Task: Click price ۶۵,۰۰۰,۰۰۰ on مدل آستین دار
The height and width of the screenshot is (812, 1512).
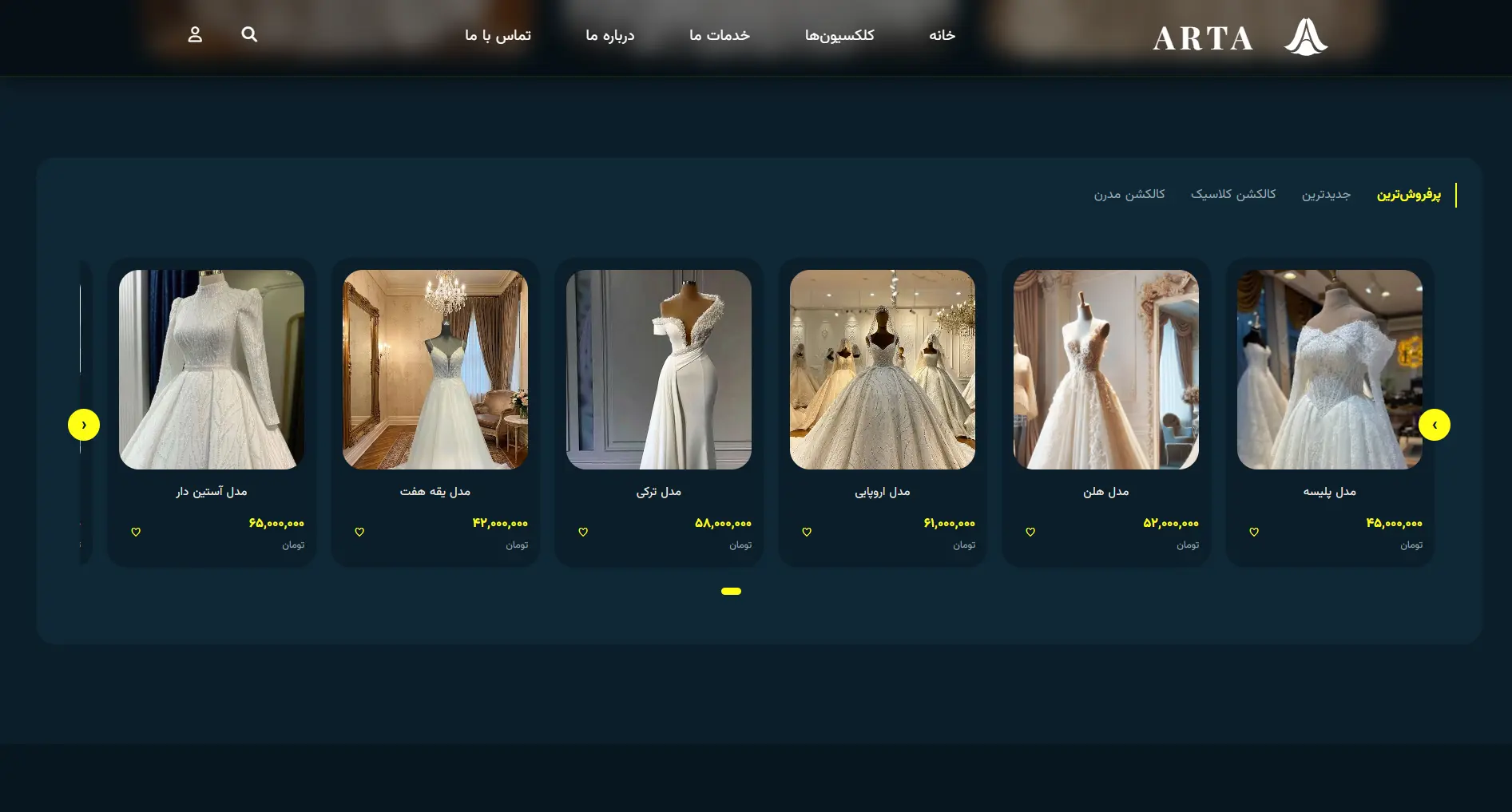Action: (x=276, y=524)
